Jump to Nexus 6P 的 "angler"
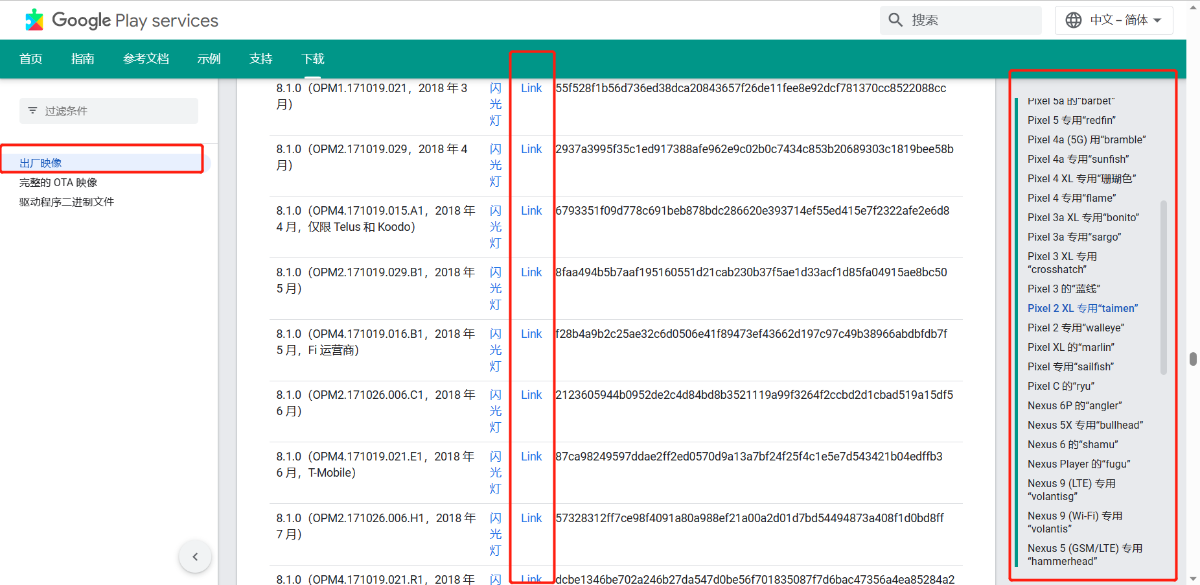This screenshot has width=1200, height=585. 1075,406
